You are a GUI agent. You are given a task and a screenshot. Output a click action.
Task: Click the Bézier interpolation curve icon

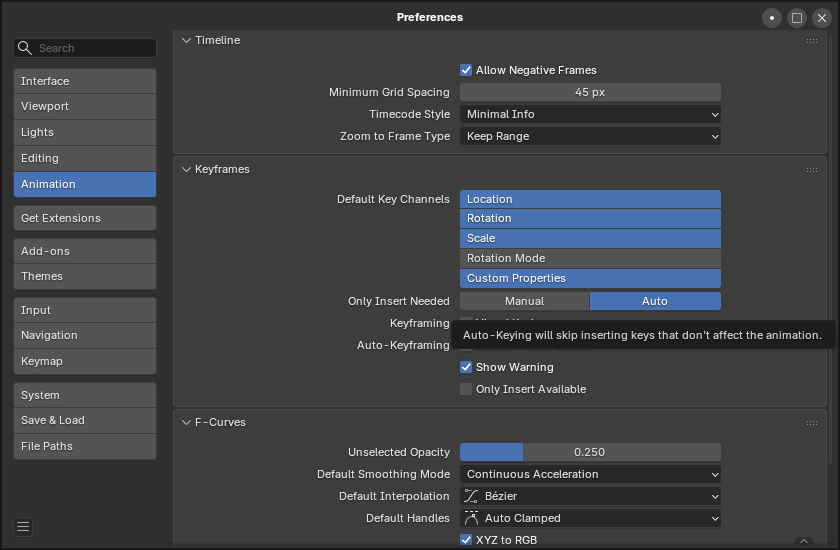[472, 496]
